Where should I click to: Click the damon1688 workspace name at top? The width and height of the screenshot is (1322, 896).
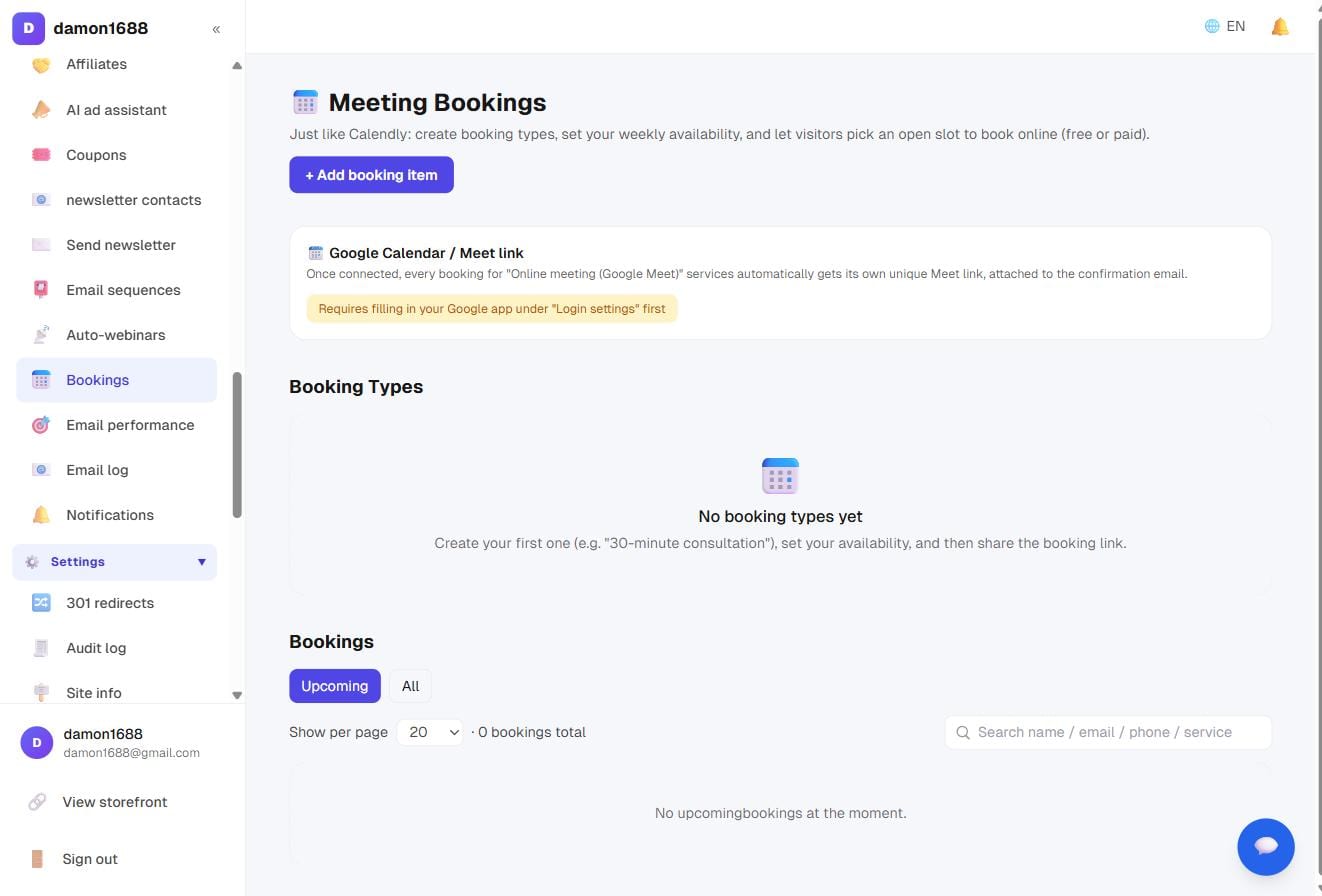coord(100,28)
